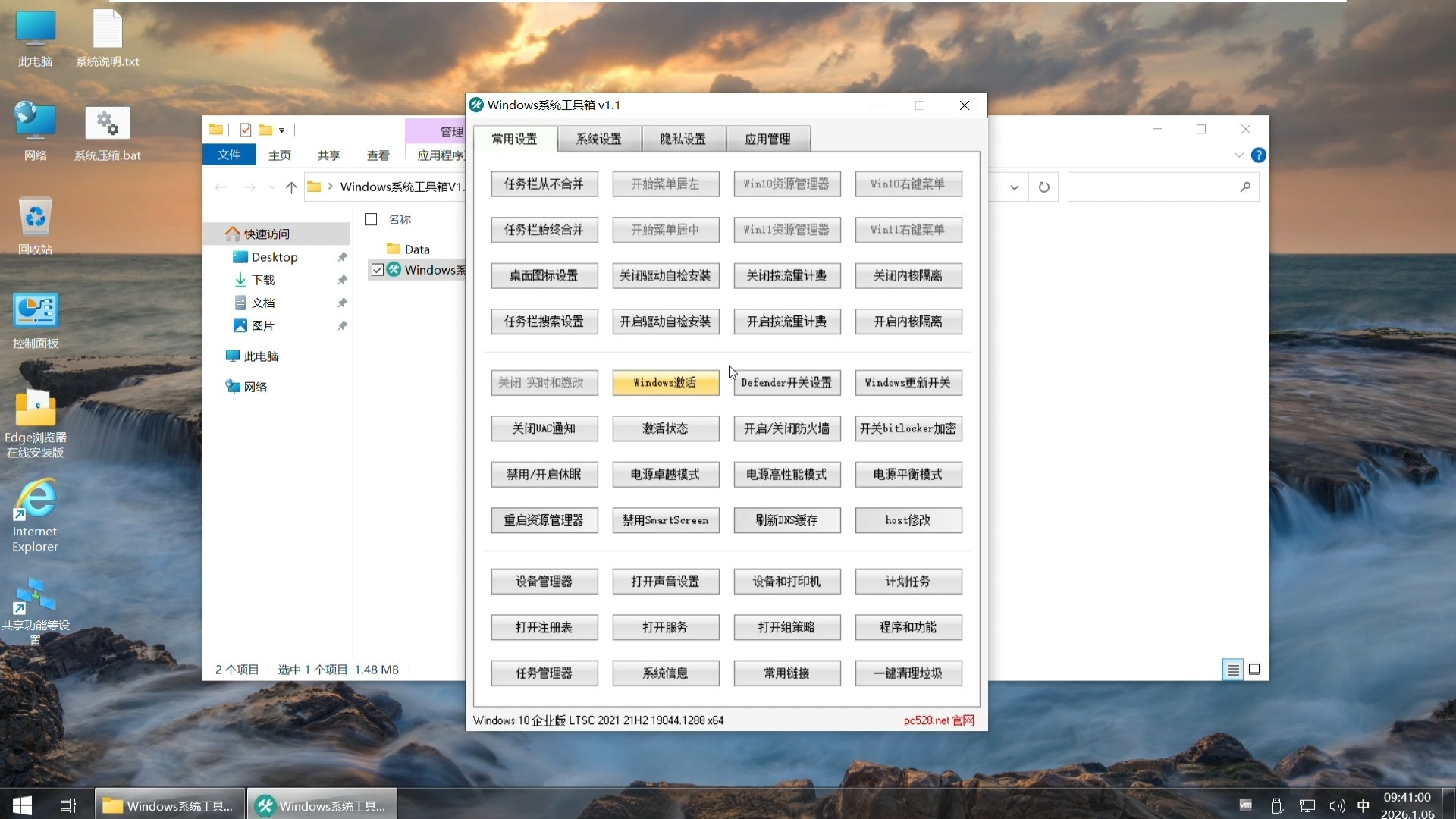Viewport: 1456px width, 819px height.
Task: Click the network icon in system tray
Action: 1307,806
